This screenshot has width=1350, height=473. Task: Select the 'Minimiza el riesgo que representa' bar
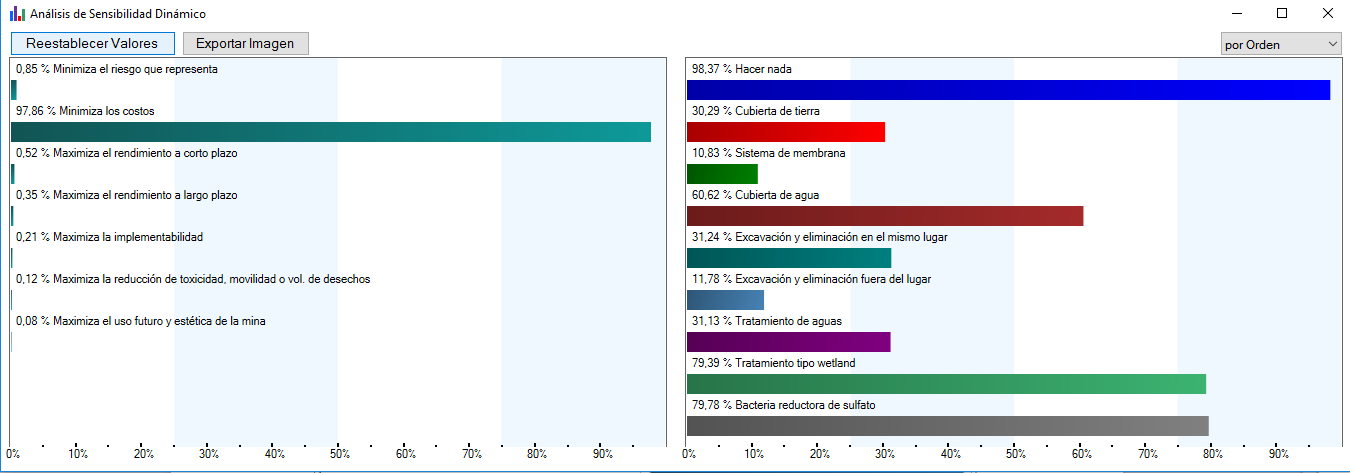[14, 90]
